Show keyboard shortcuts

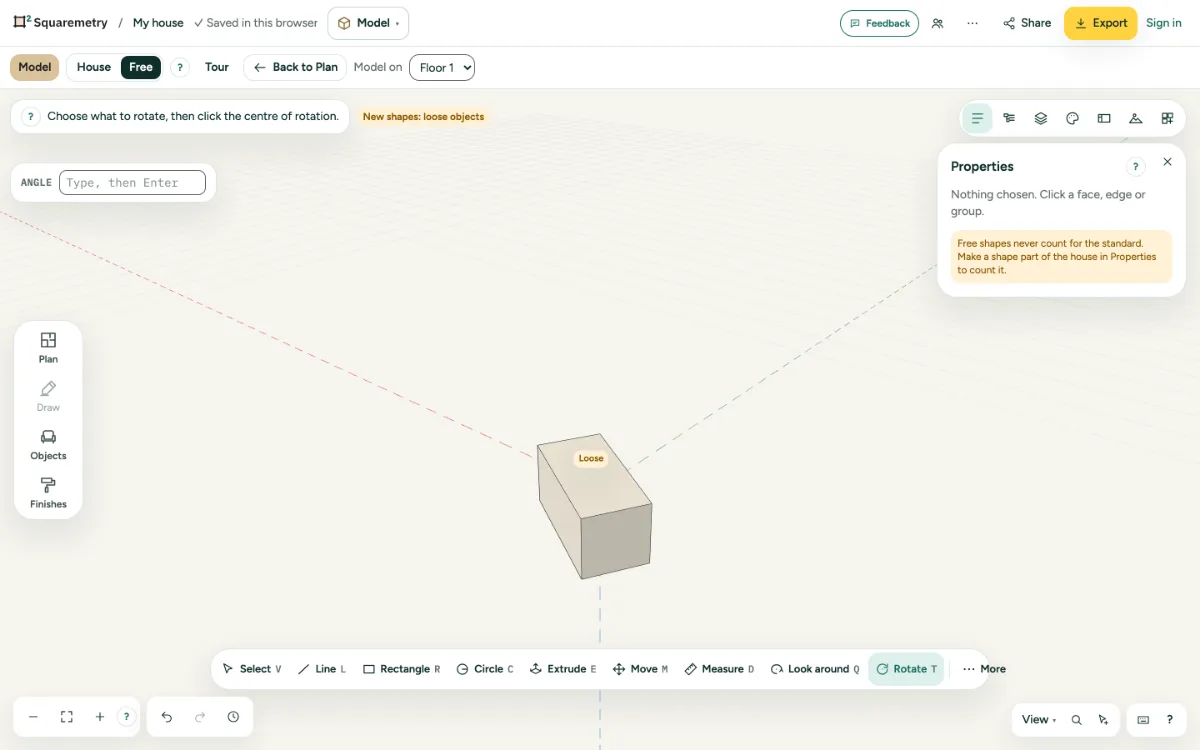tap(1143, 720)
